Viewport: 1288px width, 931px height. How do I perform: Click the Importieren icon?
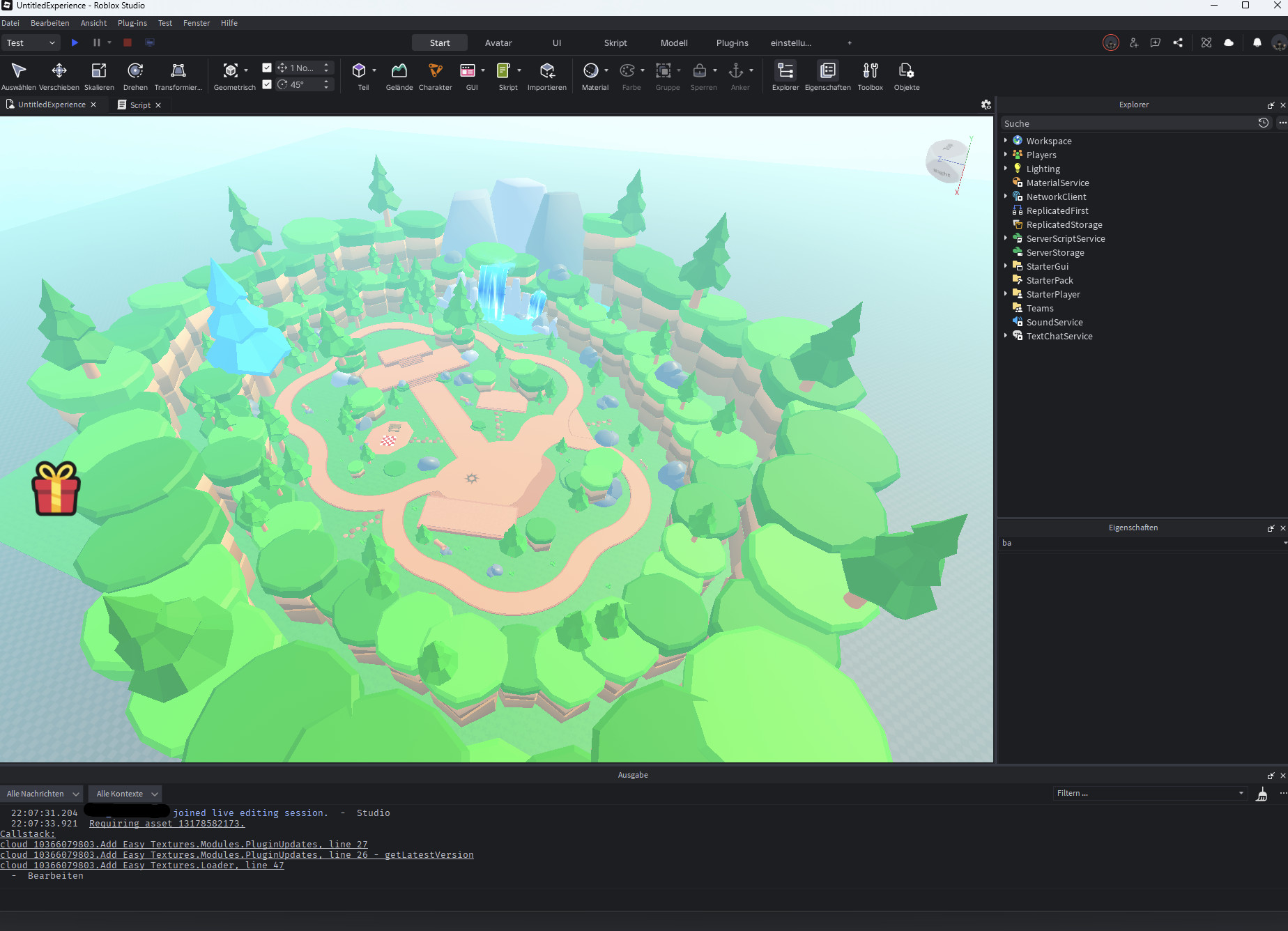547,75
